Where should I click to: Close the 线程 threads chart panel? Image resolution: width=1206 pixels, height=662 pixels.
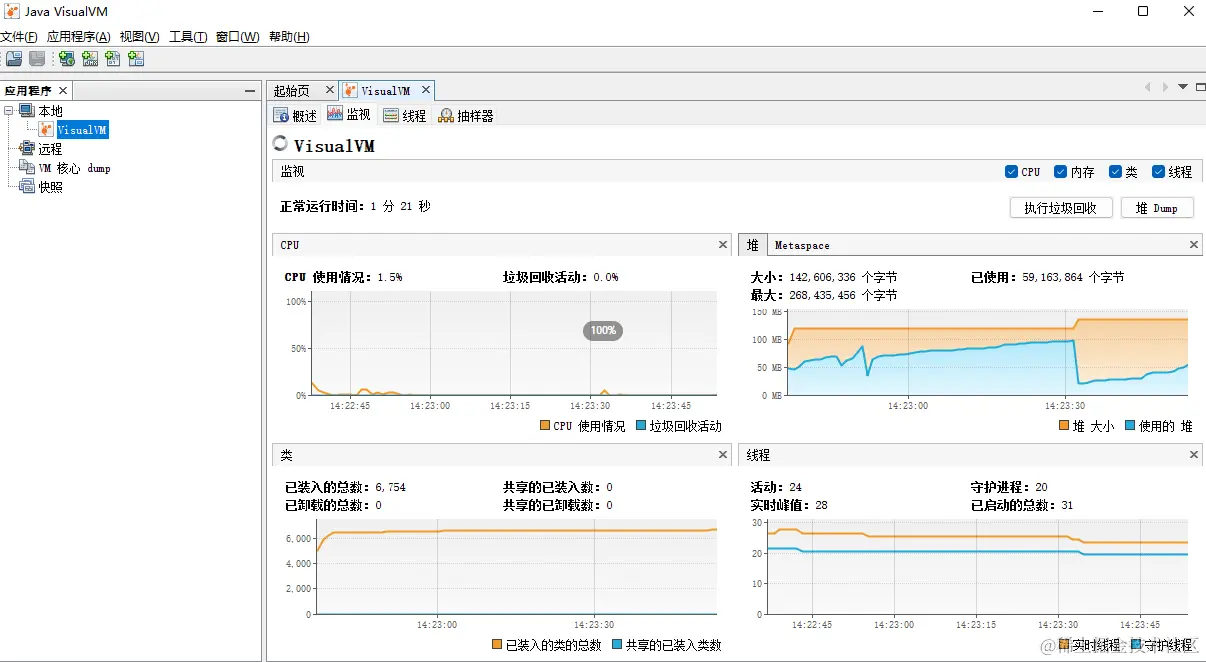1194,455
